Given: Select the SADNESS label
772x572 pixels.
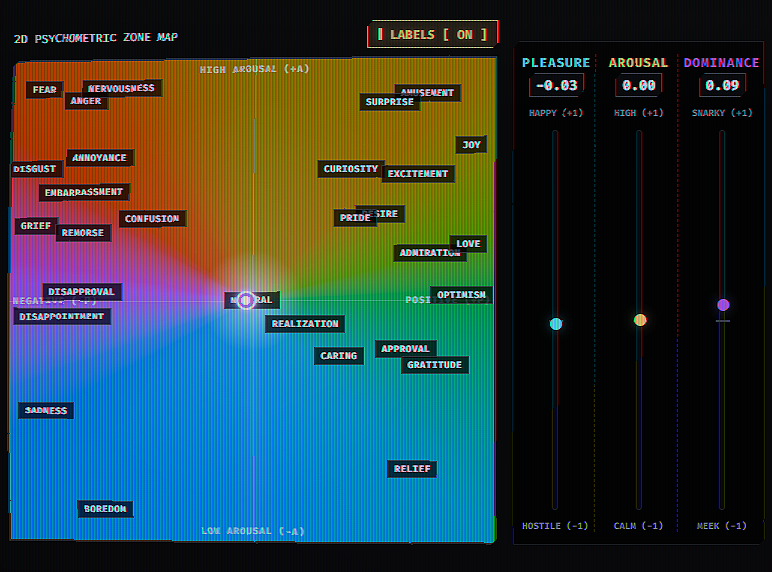Looking at the screenshot, I should pos(46,411).
